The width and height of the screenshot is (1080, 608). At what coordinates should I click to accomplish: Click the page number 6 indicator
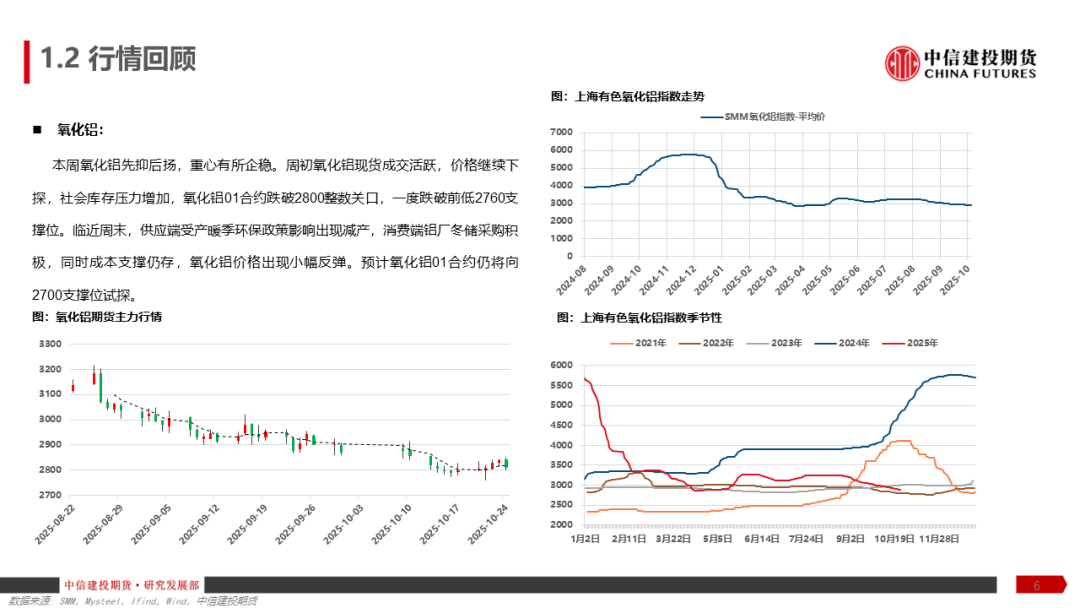point(1036,586)
